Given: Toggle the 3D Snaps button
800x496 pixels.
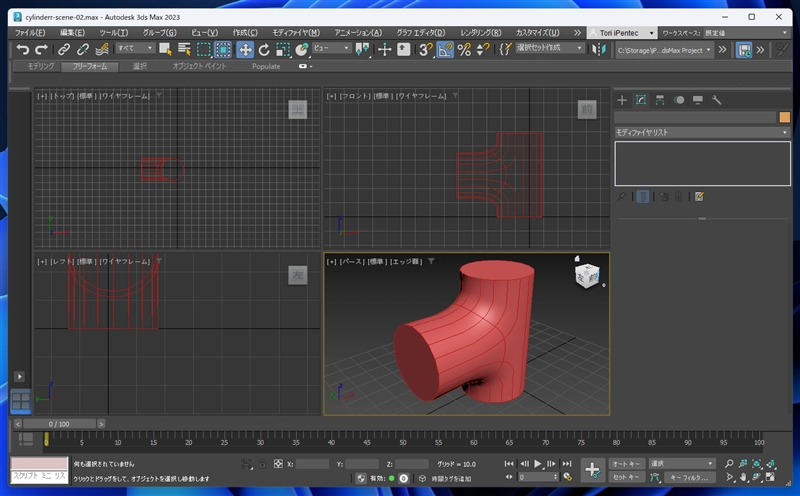Looking at the screenshot, I should pyautogui.click(x=426, y=49).
